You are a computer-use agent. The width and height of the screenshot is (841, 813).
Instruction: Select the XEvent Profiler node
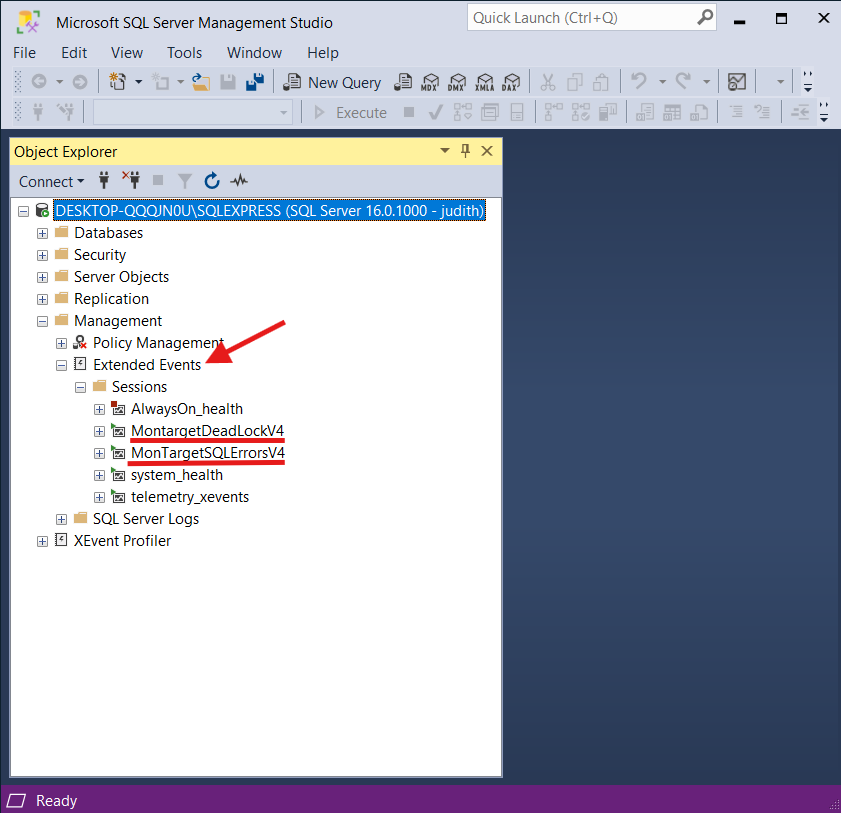[x=122, y=541]
